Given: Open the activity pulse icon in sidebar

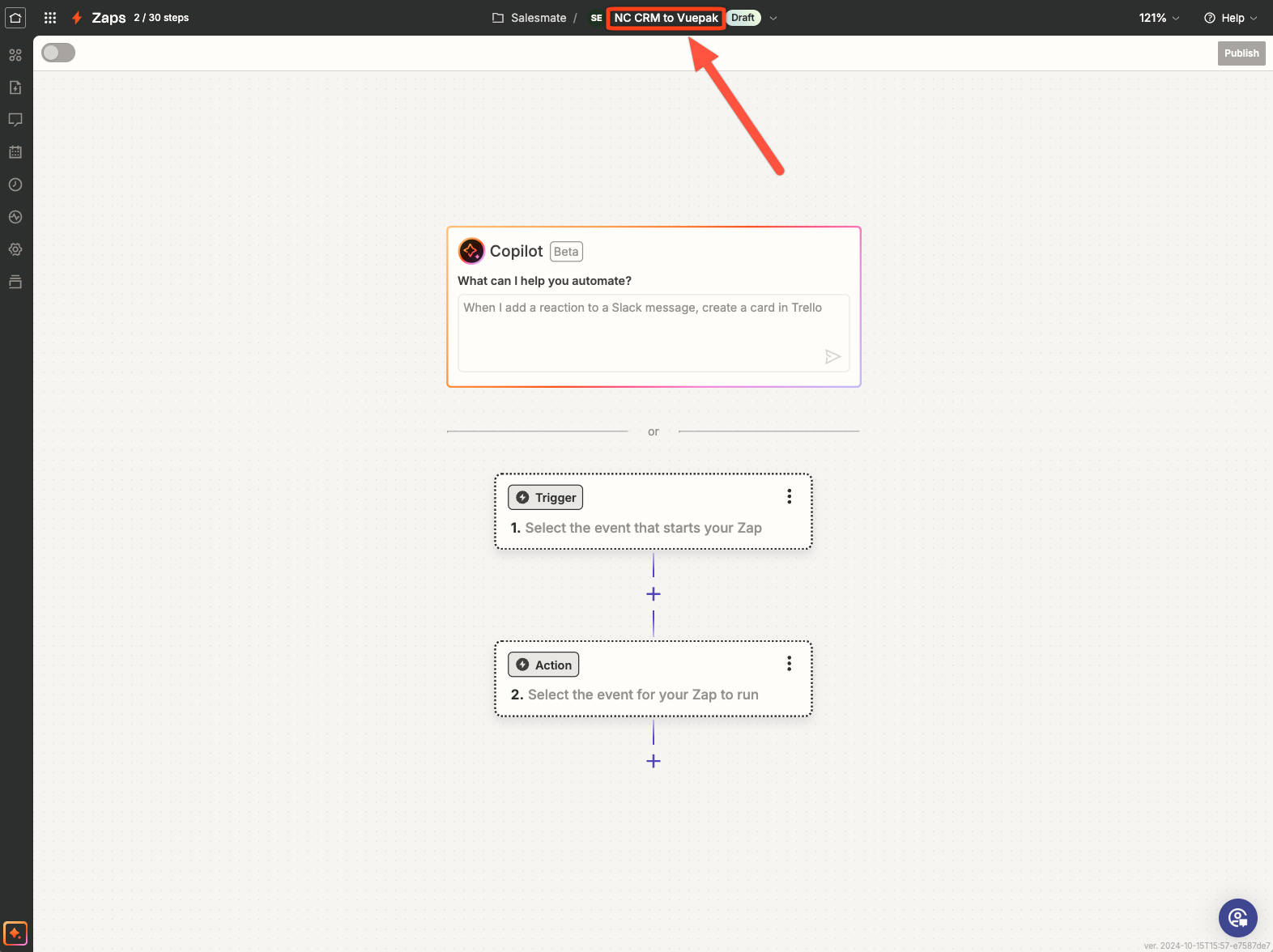Looking at the screenshot, I should pyautogui.click(x=15, y=217).
